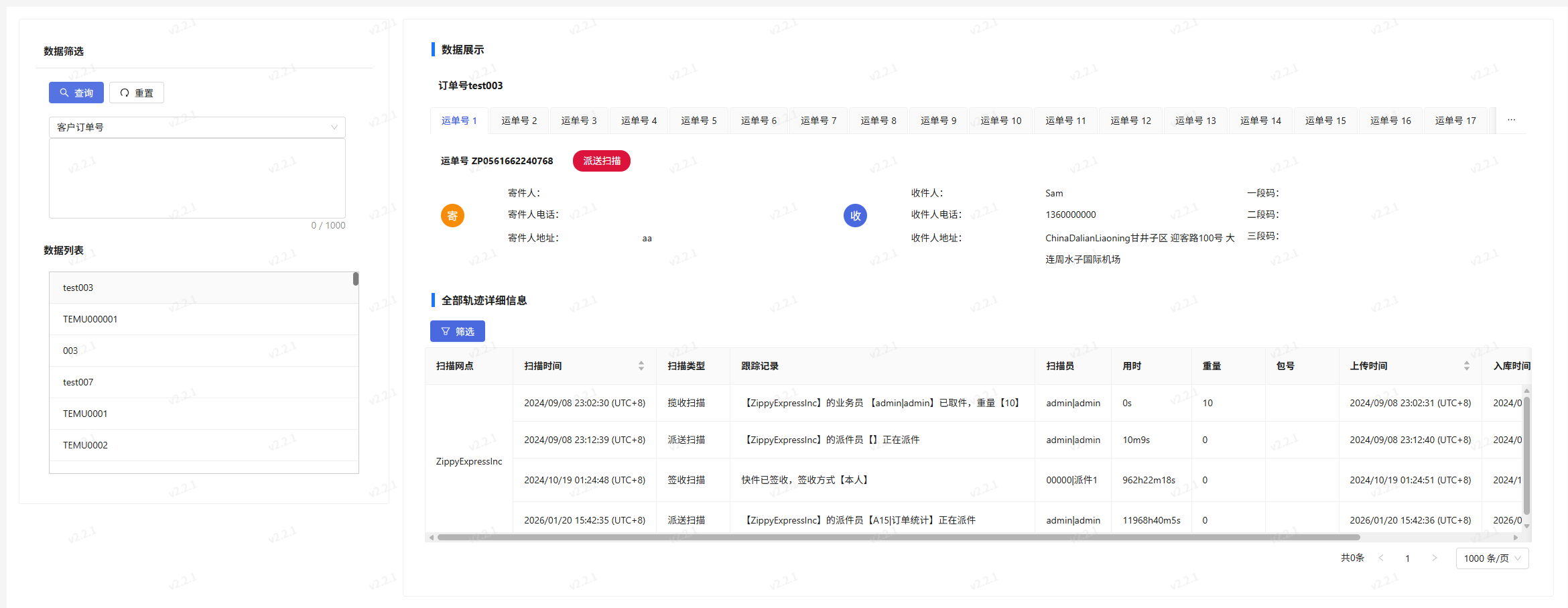This screenshot has width=1568, height=608.
Task: Click the red 派送扫描 status tag
Action: tap(601, 161)
